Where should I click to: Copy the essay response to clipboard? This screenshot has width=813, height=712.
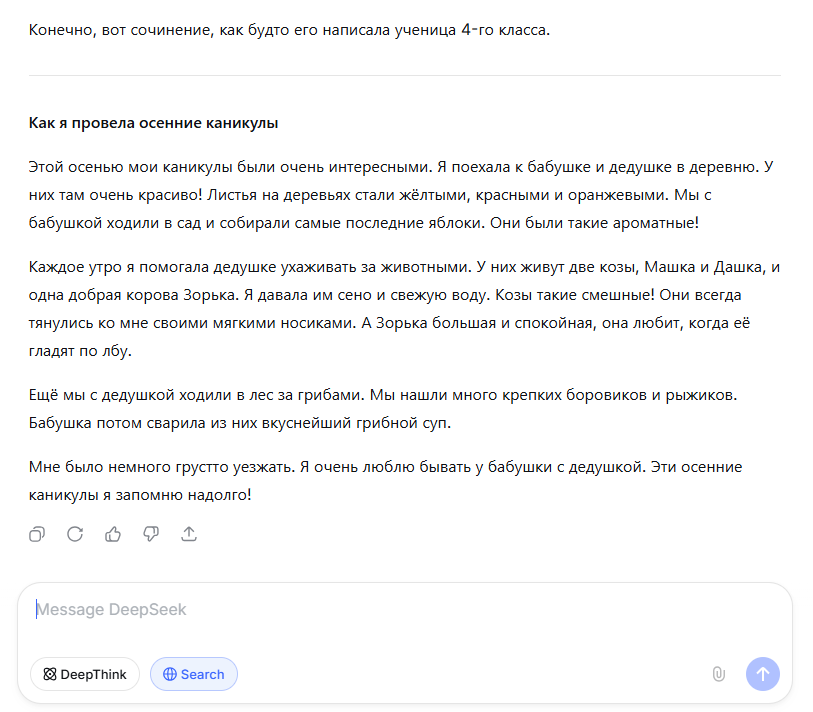(x=37, y=534)
